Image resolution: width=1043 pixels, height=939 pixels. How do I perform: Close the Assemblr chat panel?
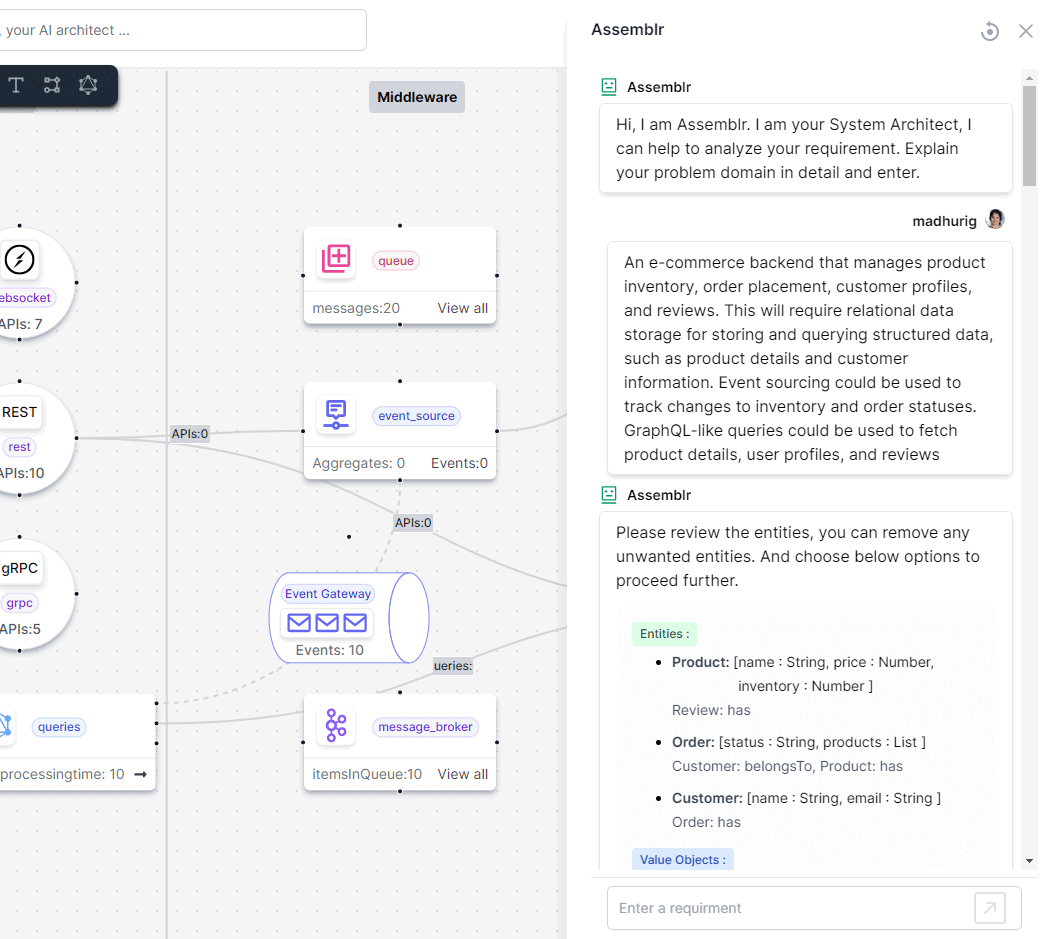coord(1025,31)
